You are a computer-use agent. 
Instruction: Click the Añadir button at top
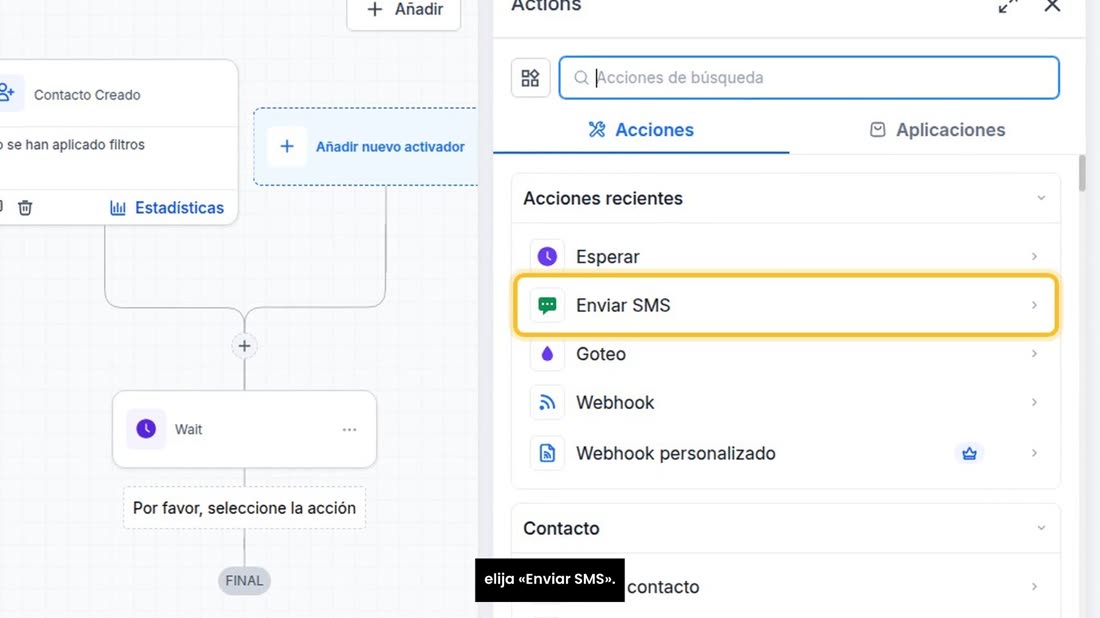pos(404,12)
